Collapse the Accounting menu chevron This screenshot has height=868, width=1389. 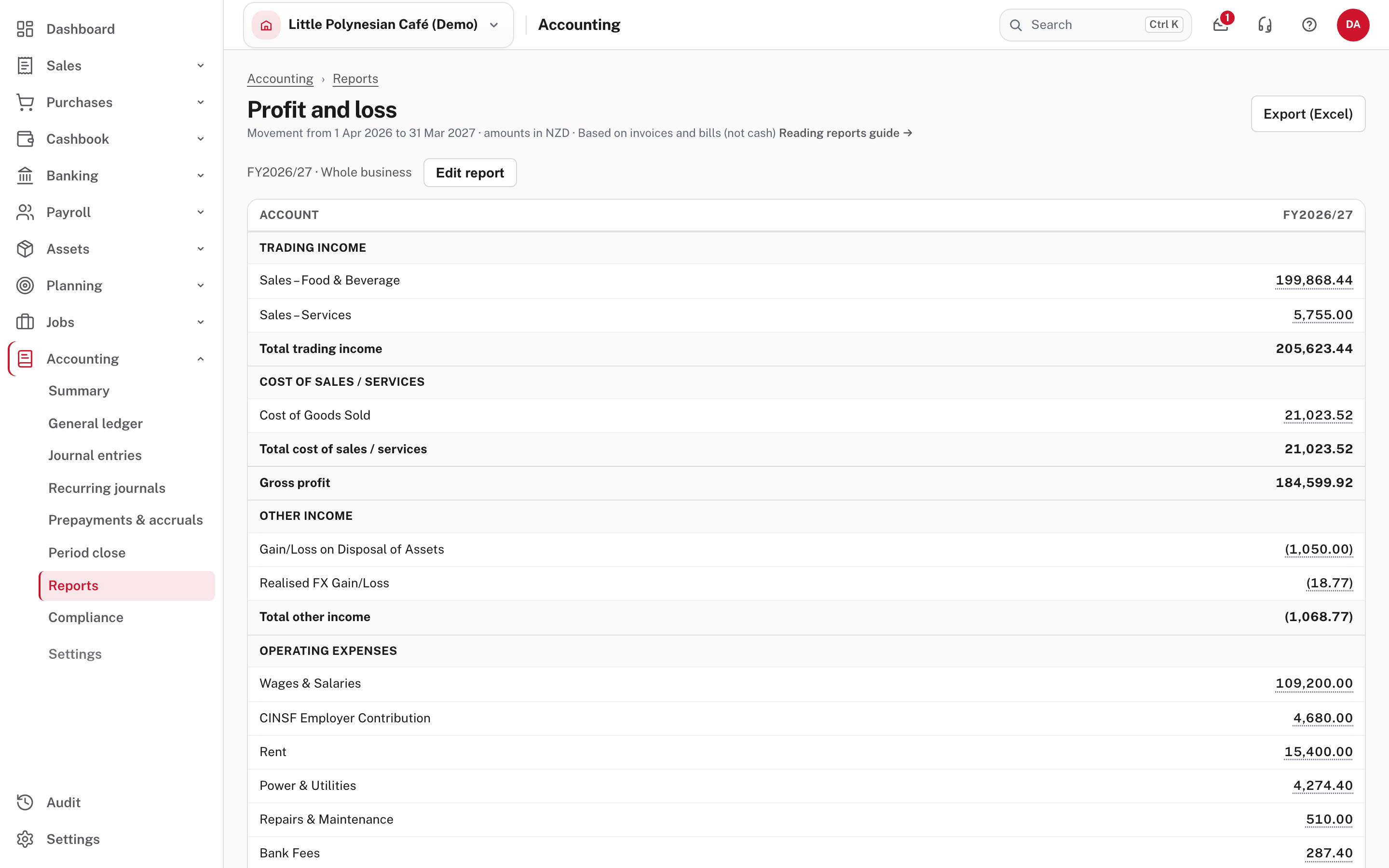tap(201, 359)
